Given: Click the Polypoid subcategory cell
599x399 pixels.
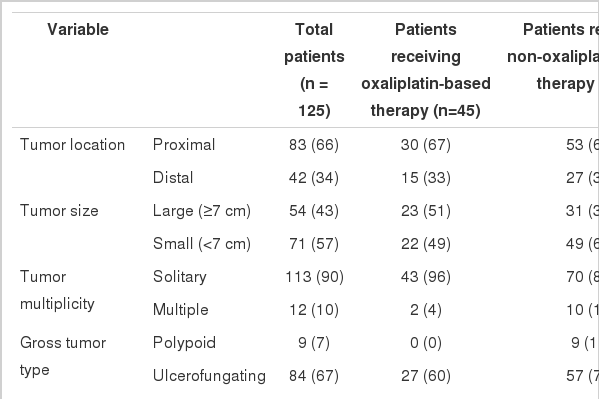Looking at the screenshot, I should [184, 343].
